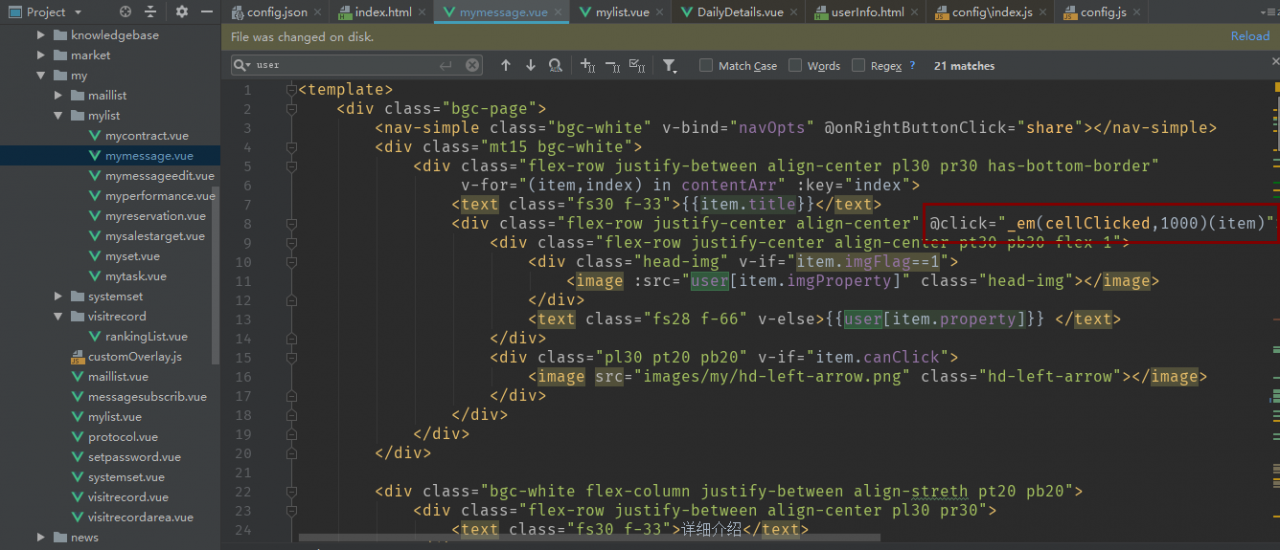The width and height of the screenshot is (1280, 550).
Task: Click the Regex help question mark
Action: pyautogui.click(x=912, y=66)
